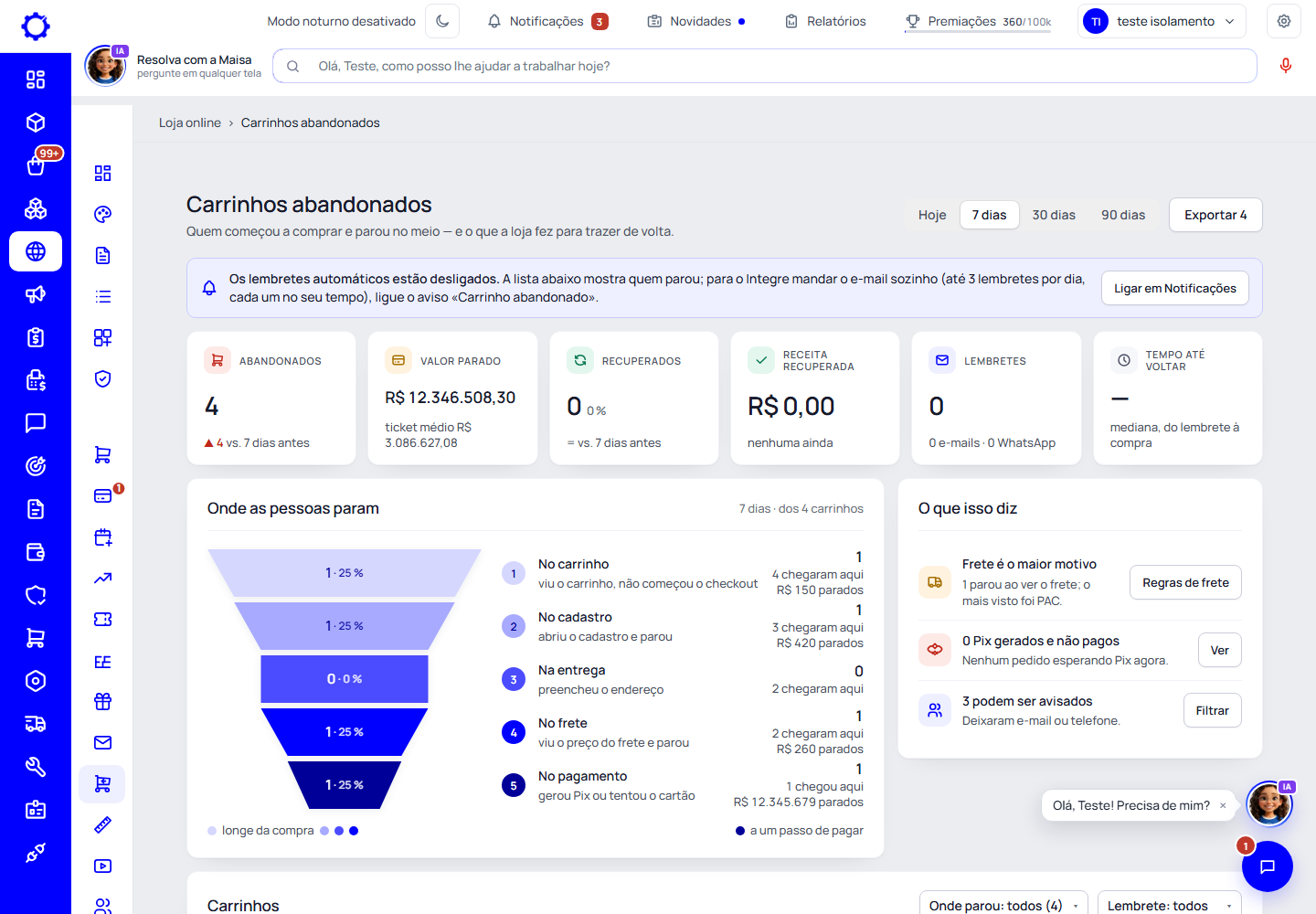Open the Onde parou: todos dropdown
The image size is (1316, 914).
click(1003, 905)
